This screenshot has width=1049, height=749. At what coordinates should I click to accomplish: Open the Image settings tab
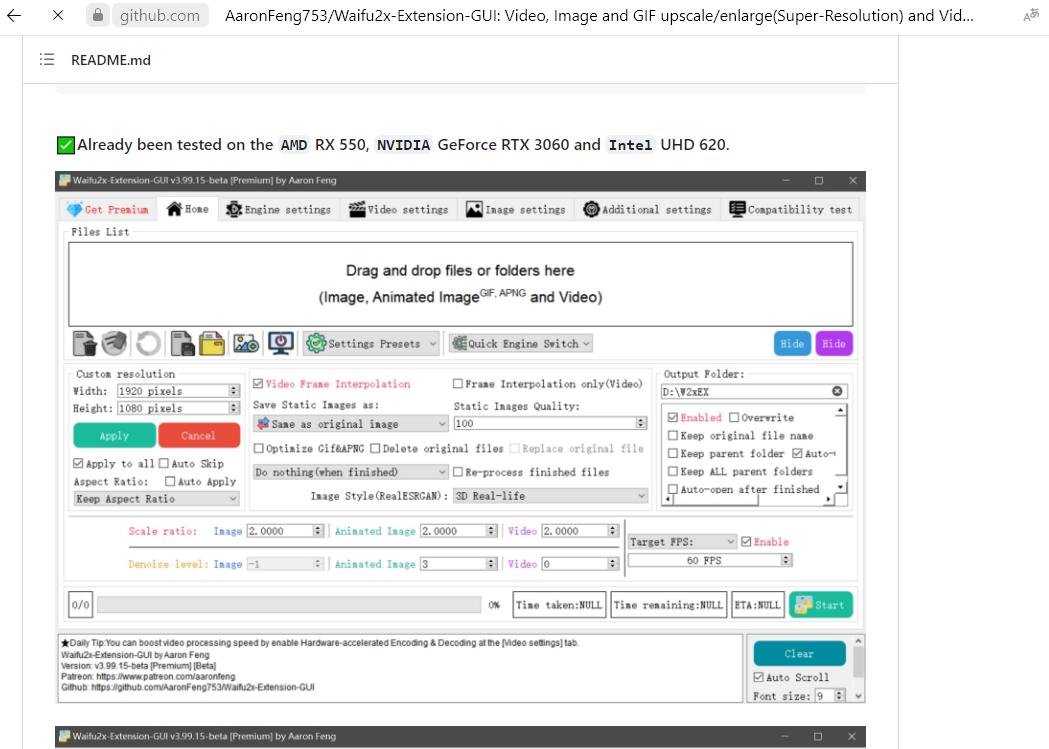point(516,209)
